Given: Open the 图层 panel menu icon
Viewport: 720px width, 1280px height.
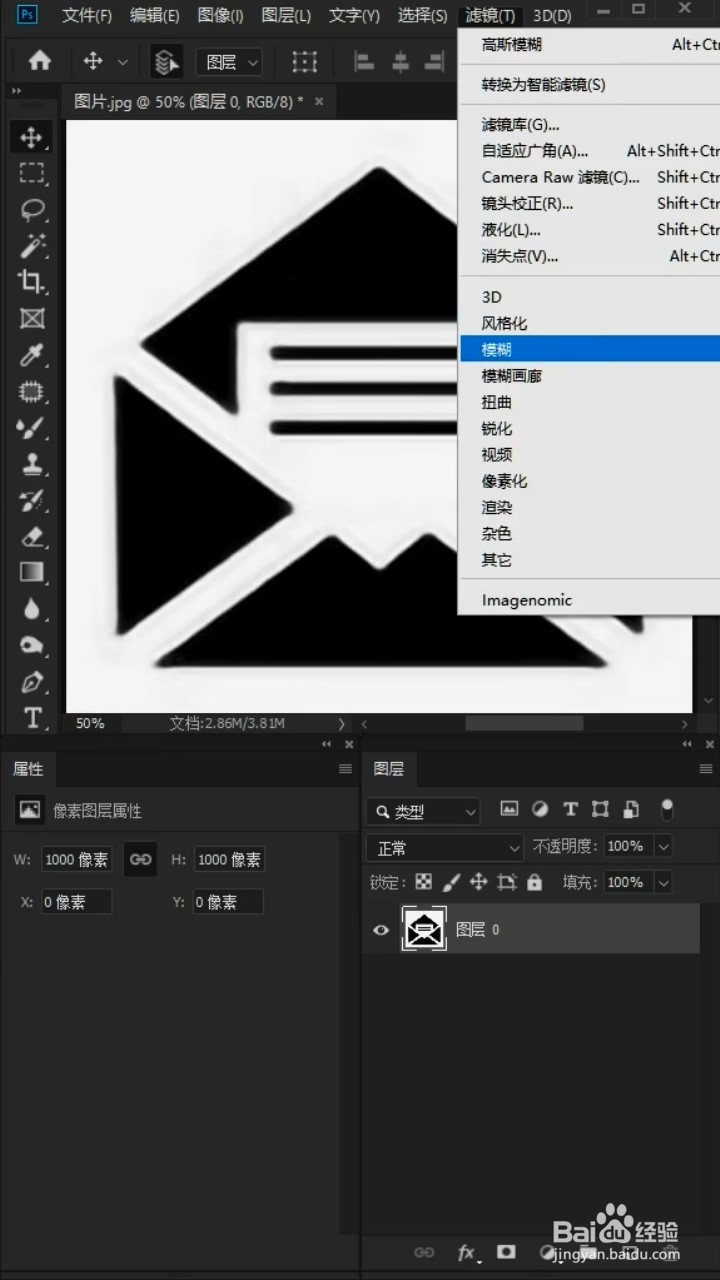Looking at the screenshot, I should coord(706,769).
